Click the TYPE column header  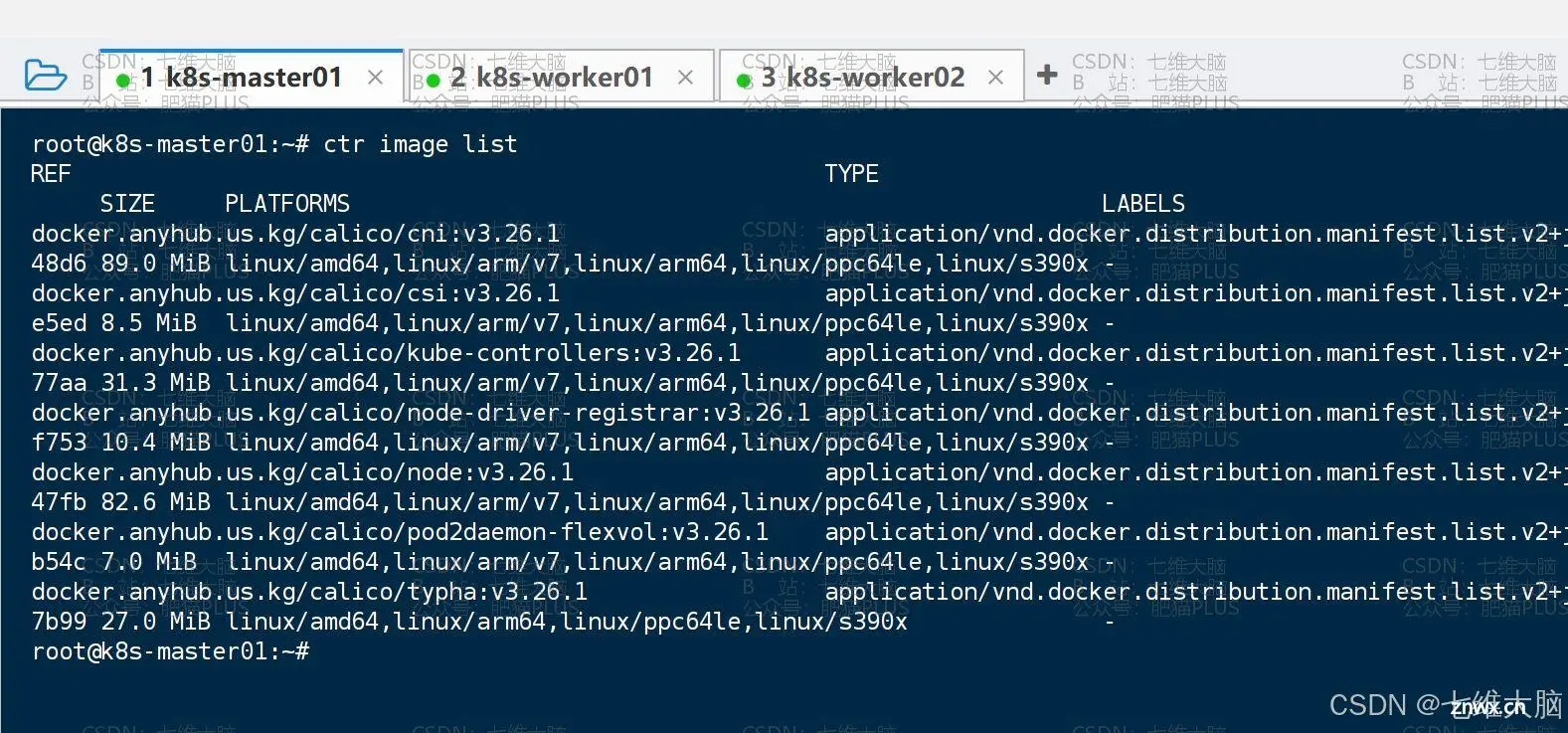point(852,174)
